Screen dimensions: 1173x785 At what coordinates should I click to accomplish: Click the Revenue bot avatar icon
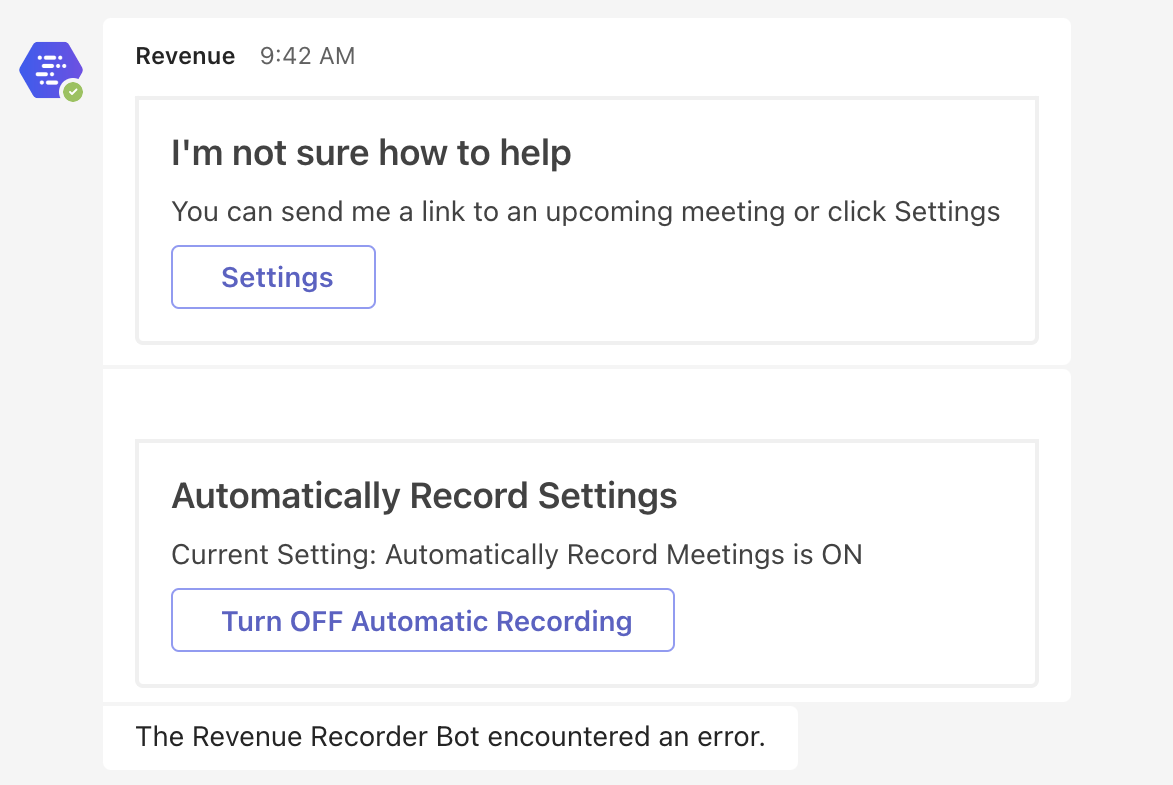pos(50,69)
